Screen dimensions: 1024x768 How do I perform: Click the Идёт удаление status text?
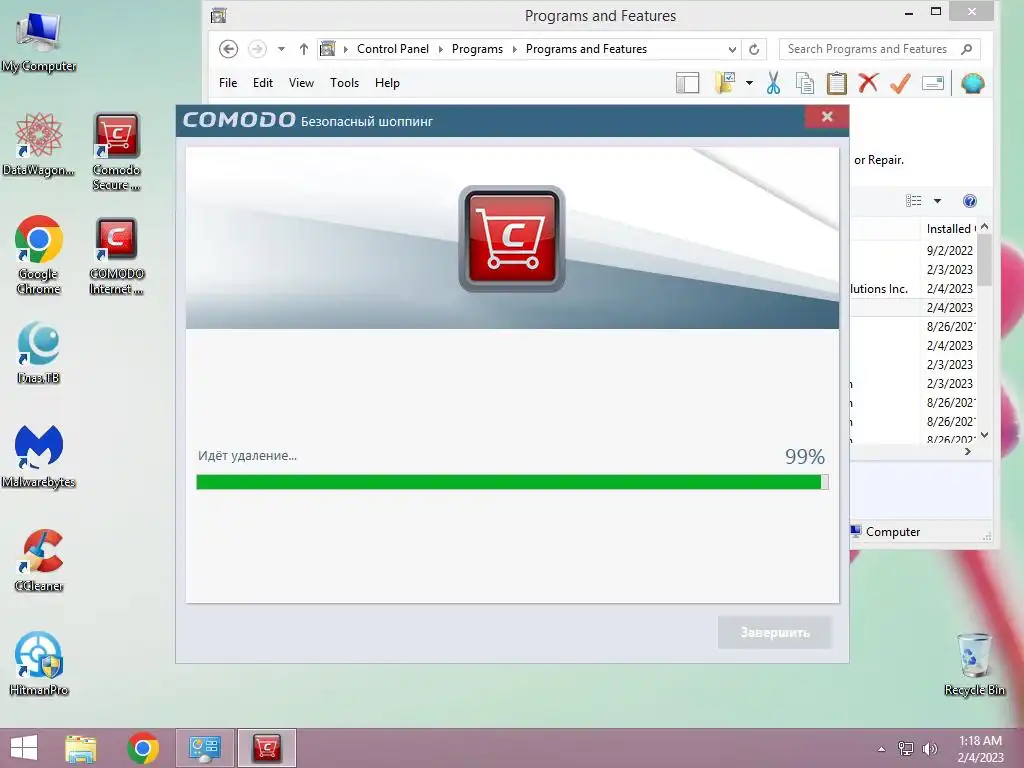click(248, 456)
